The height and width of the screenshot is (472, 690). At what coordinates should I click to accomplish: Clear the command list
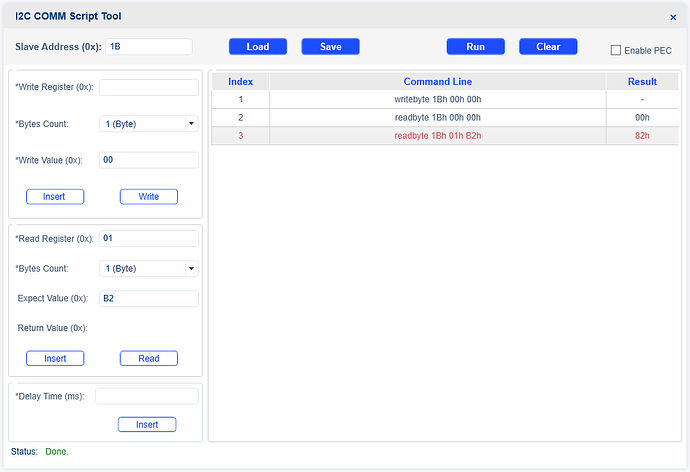coord(548,47)
